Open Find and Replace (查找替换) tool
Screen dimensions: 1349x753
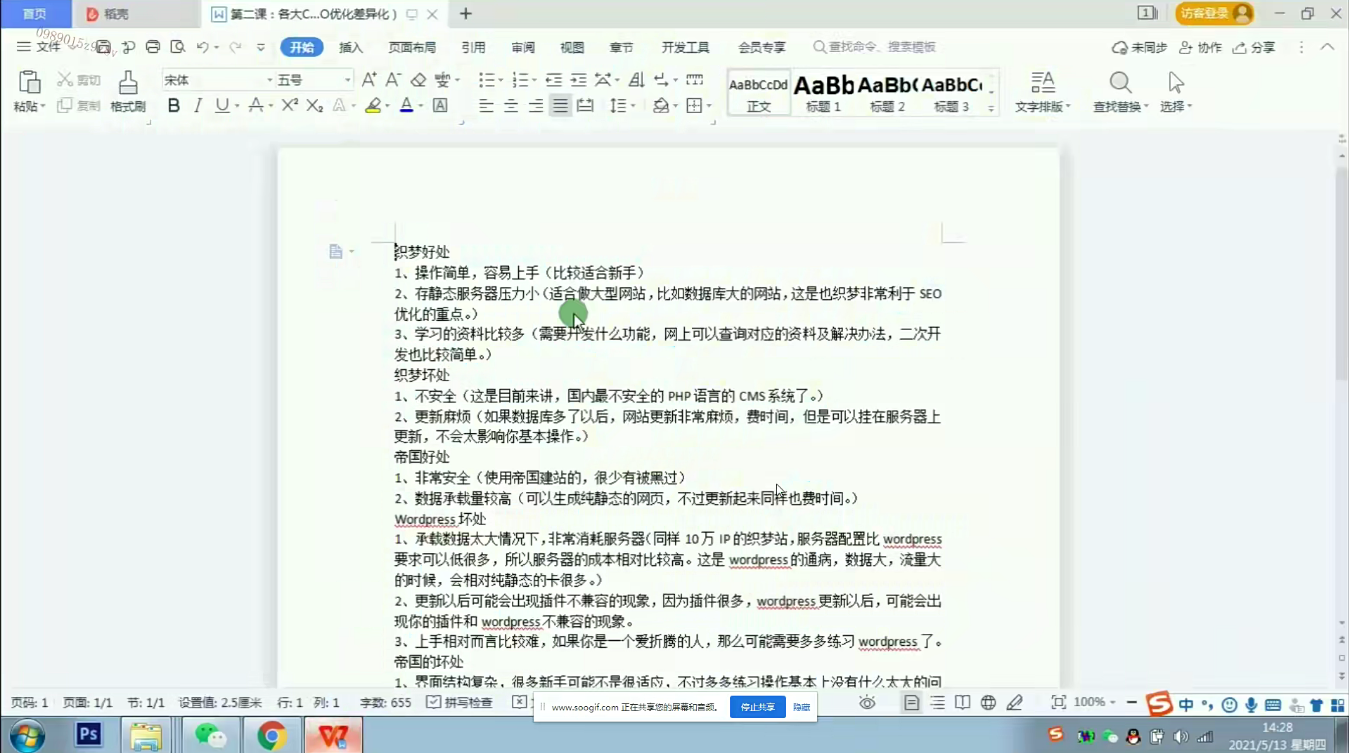pyautogui.click(x=1120, y=91)
